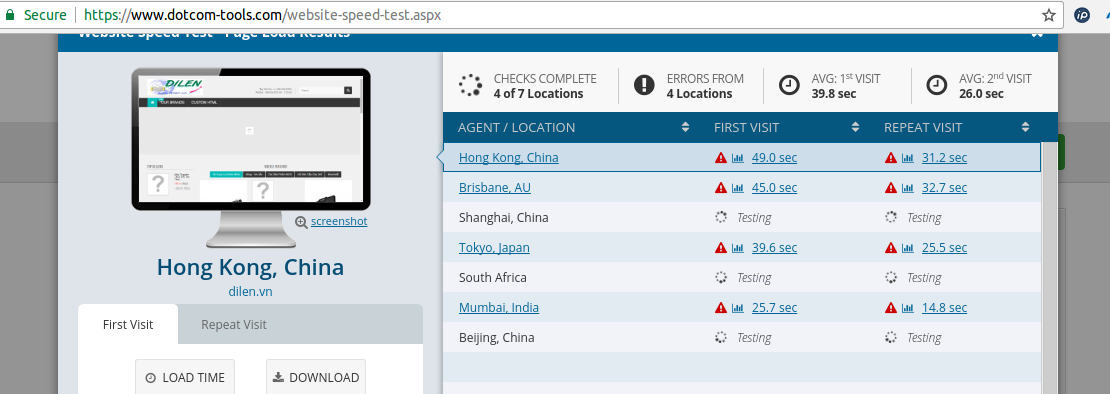Switch to the Repeat Visit tab

234,325
